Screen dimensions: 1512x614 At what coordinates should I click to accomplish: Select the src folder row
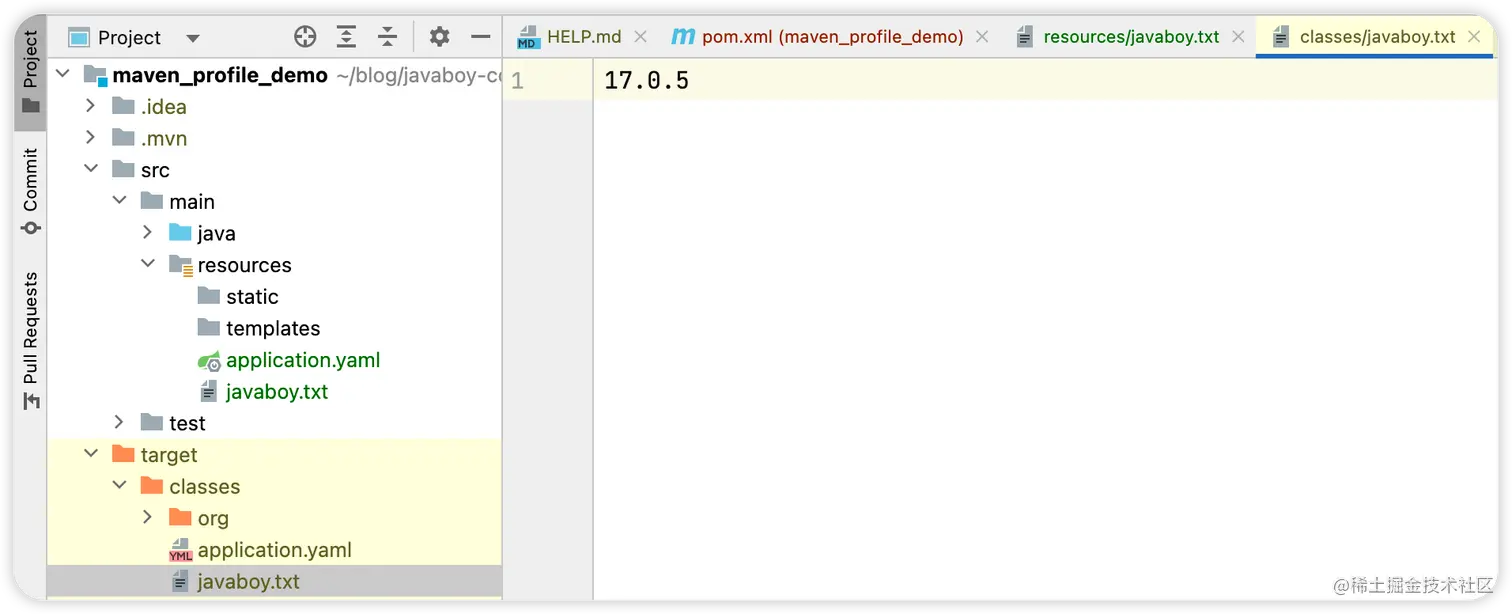pyautogui.click(x=274, y=170)
